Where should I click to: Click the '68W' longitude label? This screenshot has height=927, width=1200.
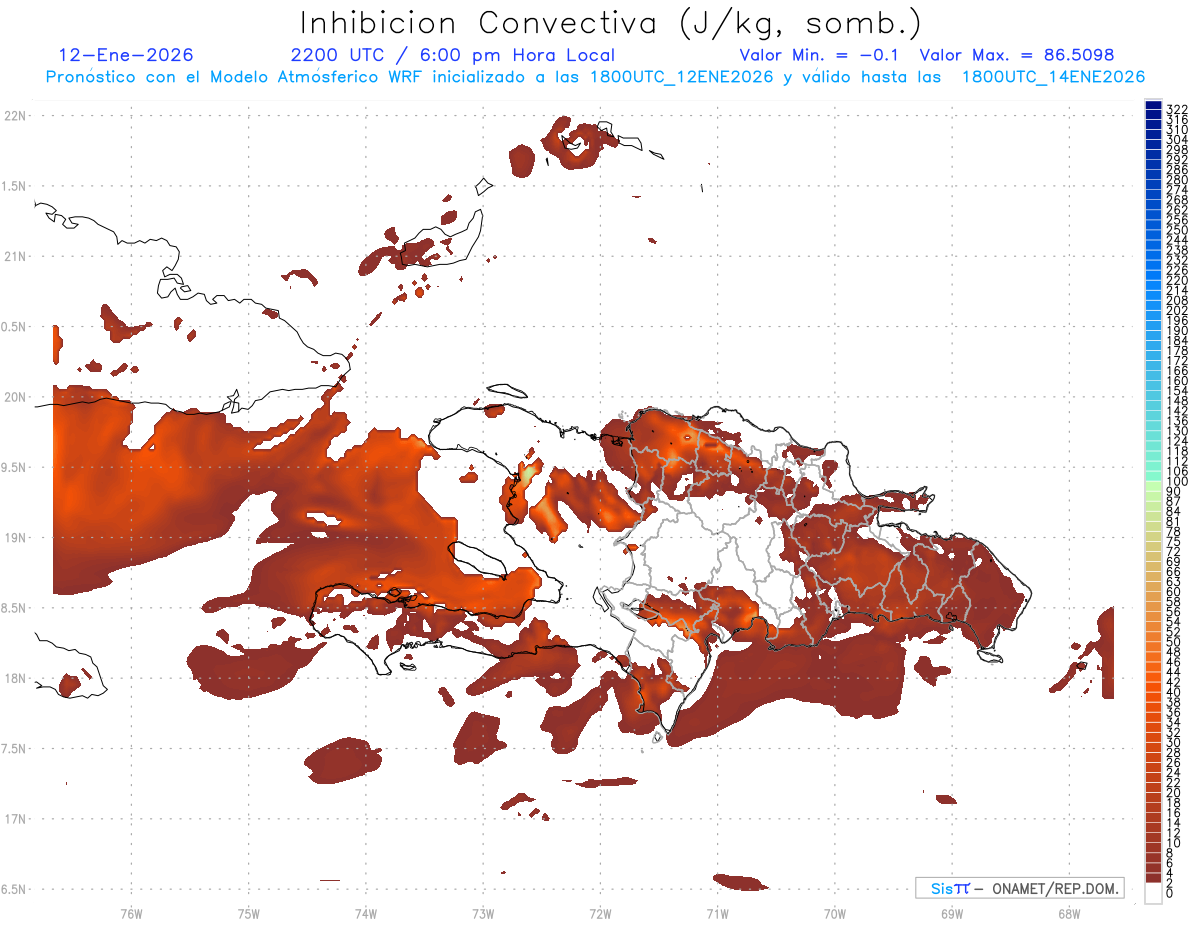(1069, 913)
